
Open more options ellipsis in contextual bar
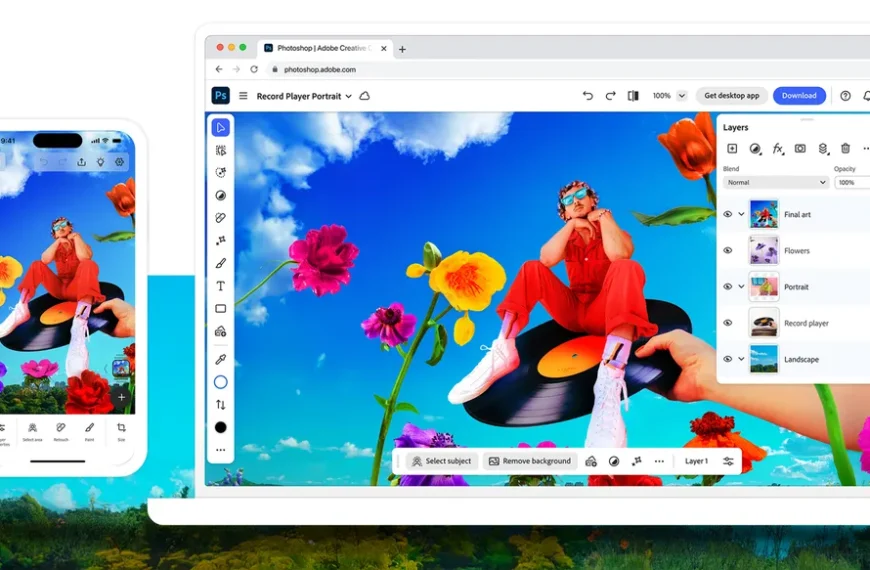click(x=659, y=461)
